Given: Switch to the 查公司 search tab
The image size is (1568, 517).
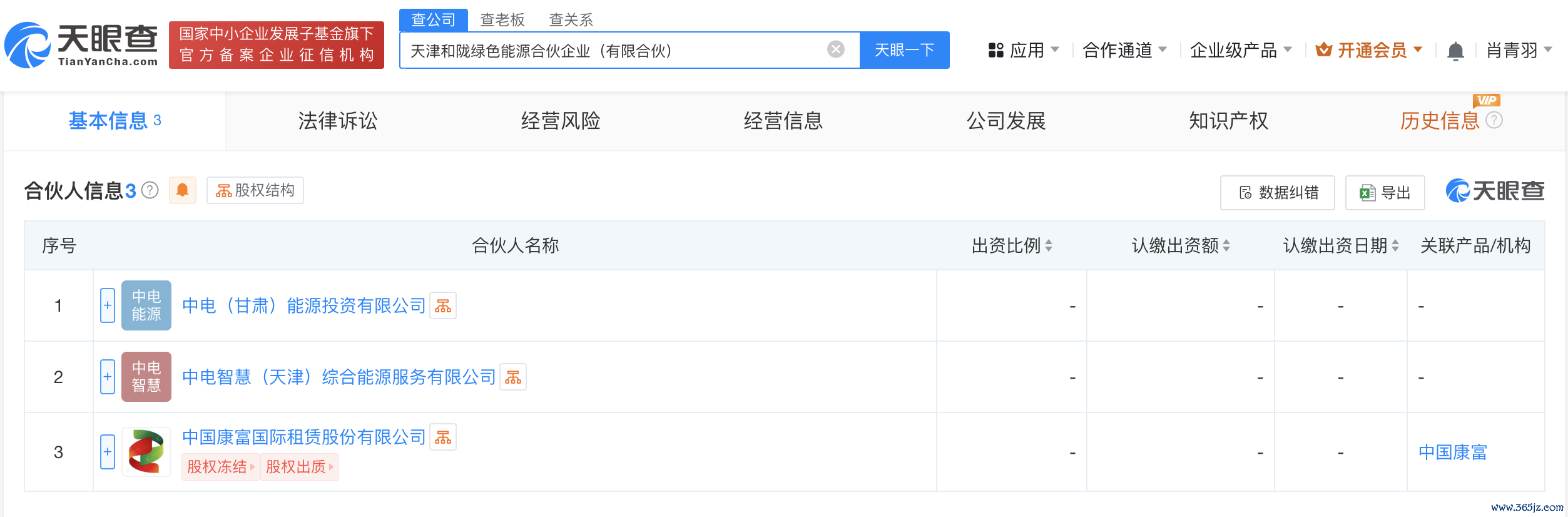Looking at the screenshot, I should [x=434, y=20].
